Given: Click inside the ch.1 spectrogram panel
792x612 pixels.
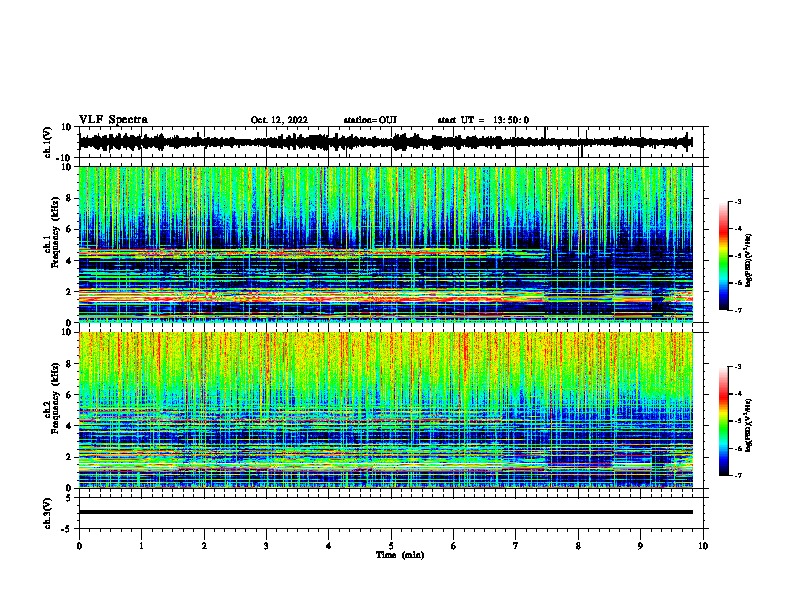Looking at the screenshot, I should click(x=385, y=244).
